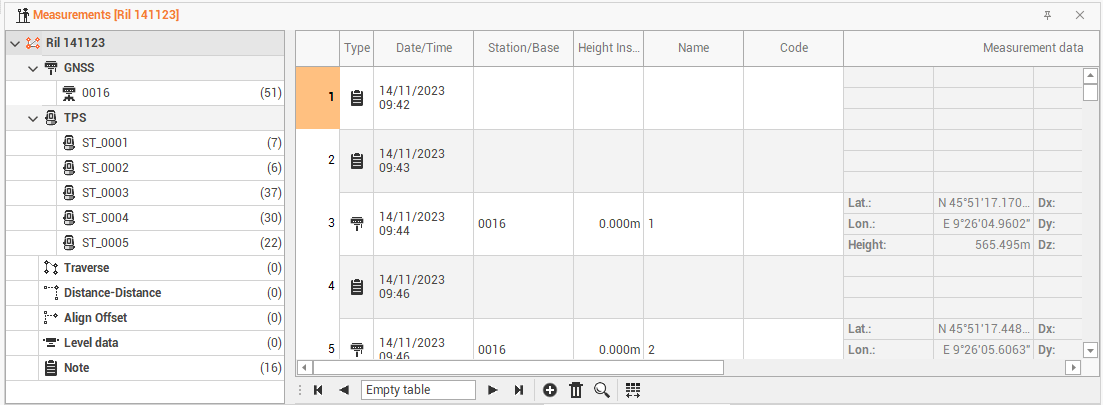
Task: Click the add record plus icon
Action: coord(550,390)
